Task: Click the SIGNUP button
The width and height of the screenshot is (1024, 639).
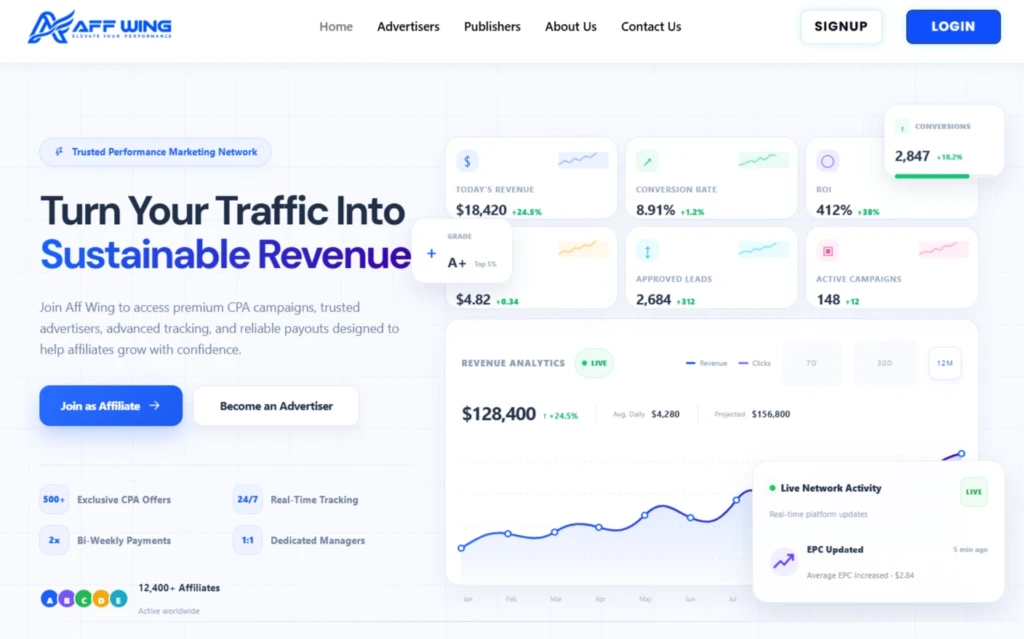Action: coord(841,27)
